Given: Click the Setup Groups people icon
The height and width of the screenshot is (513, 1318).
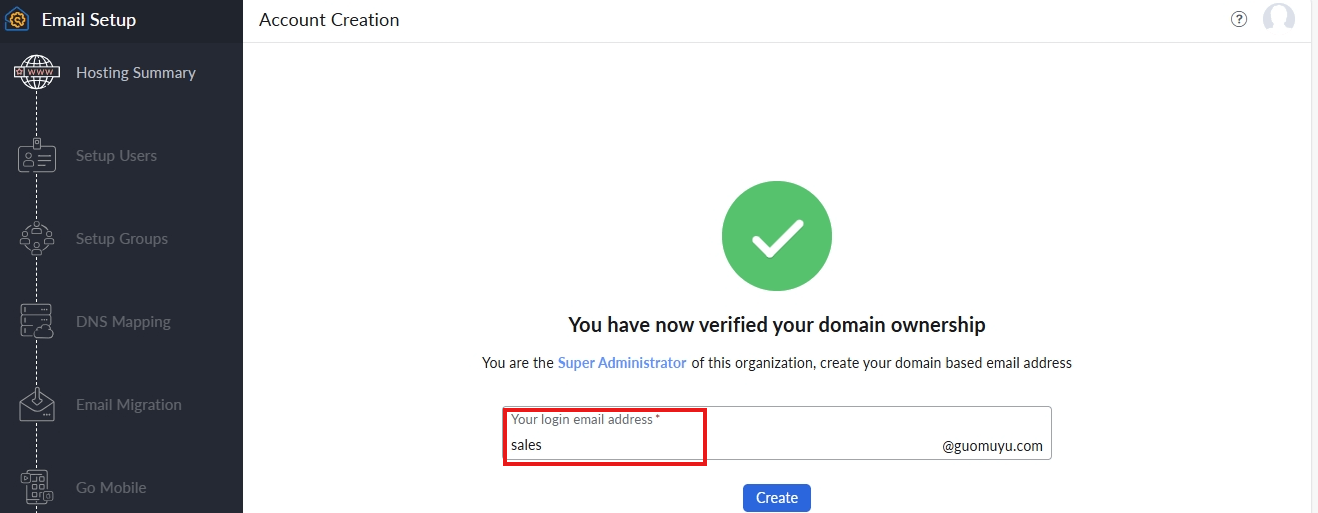Looking at the screenshot, I should point(37,239).
